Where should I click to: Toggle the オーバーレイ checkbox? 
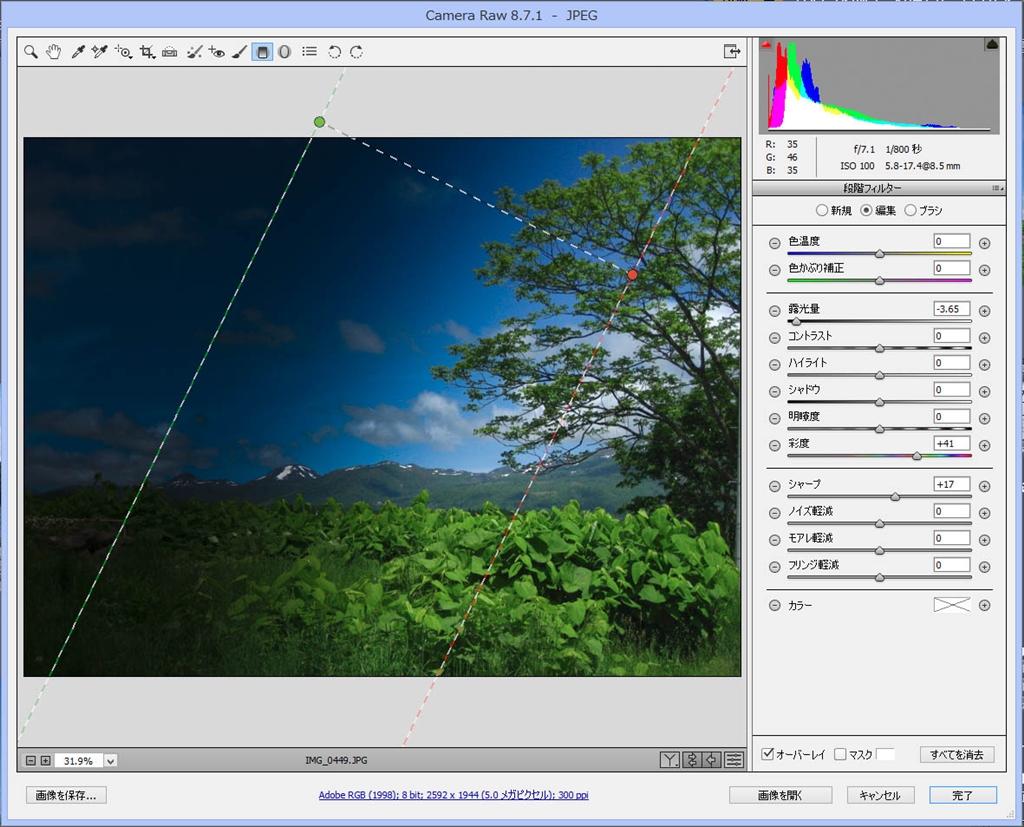coord(768,754)
